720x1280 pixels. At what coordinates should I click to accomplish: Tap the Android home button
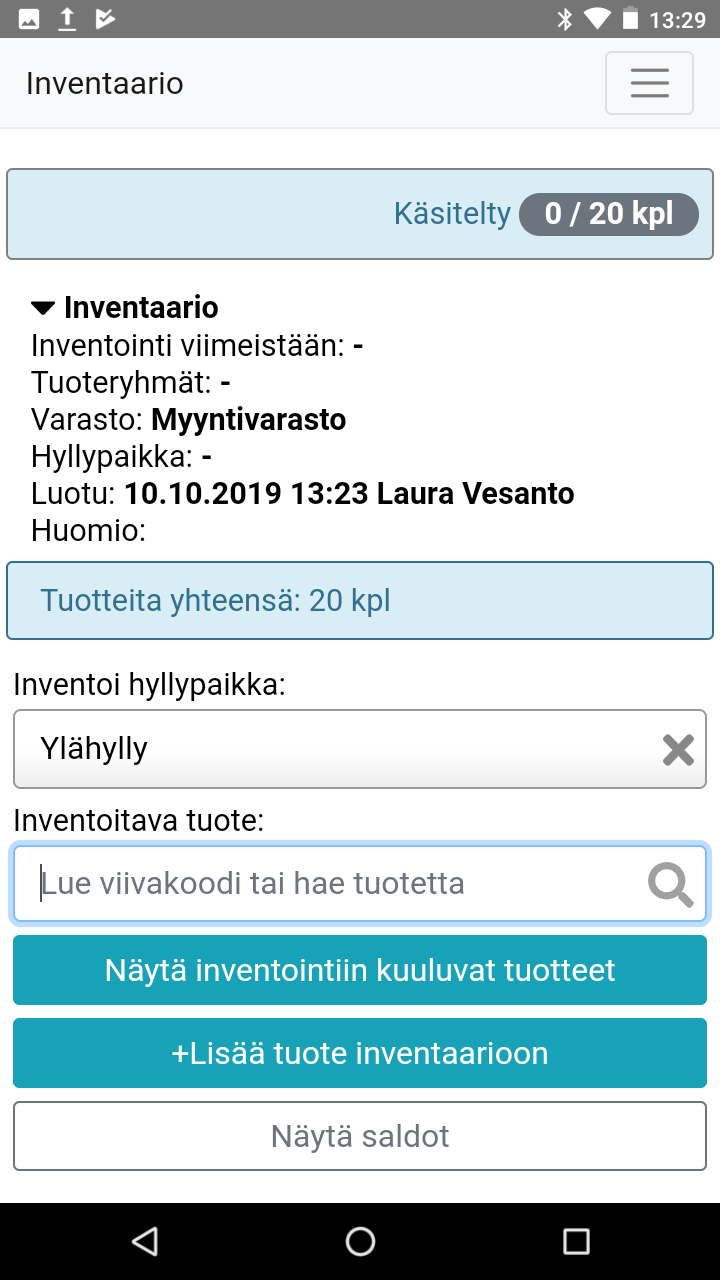point(360,1241)
